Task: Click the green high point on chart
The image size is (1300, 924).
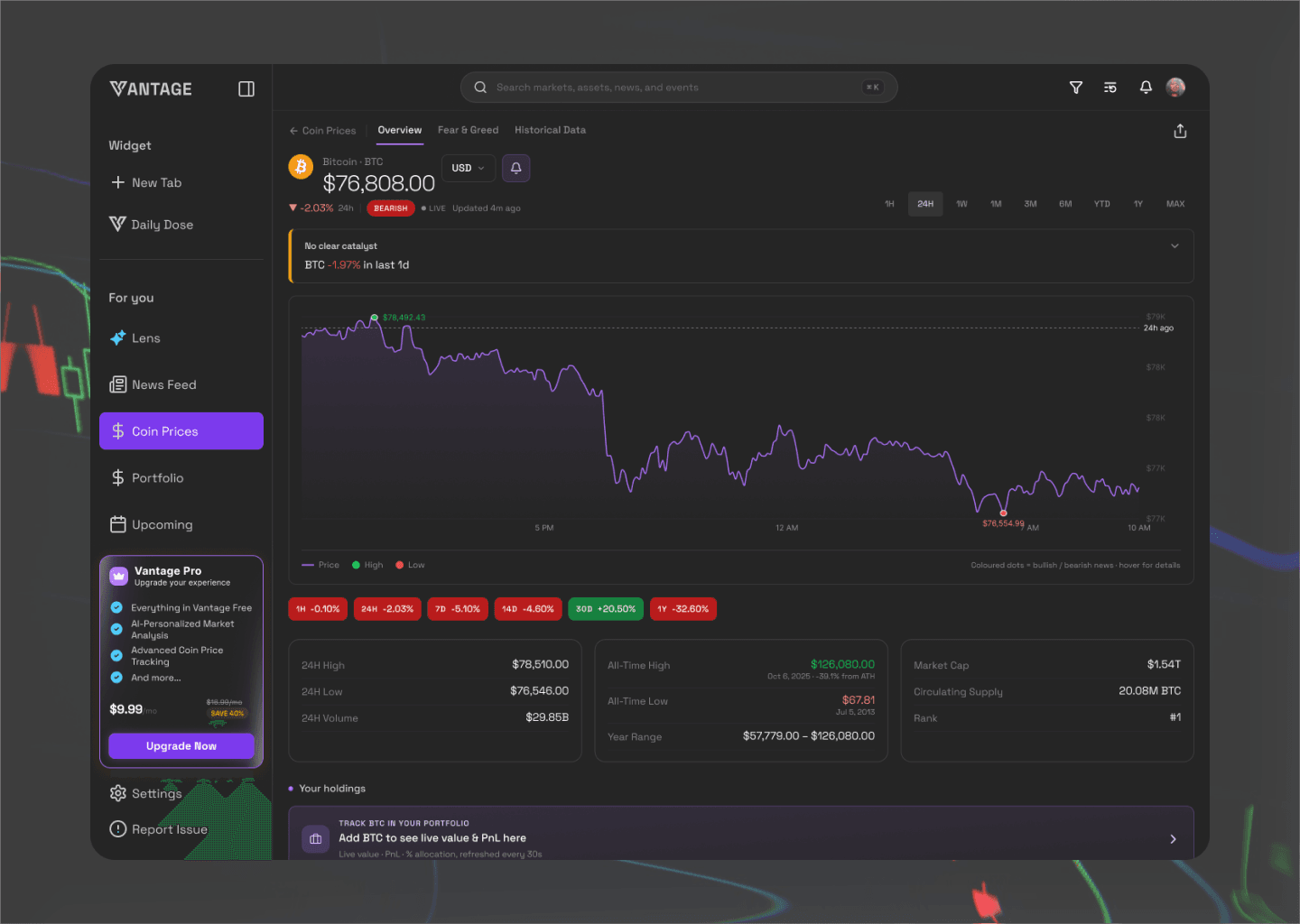Action: pyautogui.click(x=375, y=318)
